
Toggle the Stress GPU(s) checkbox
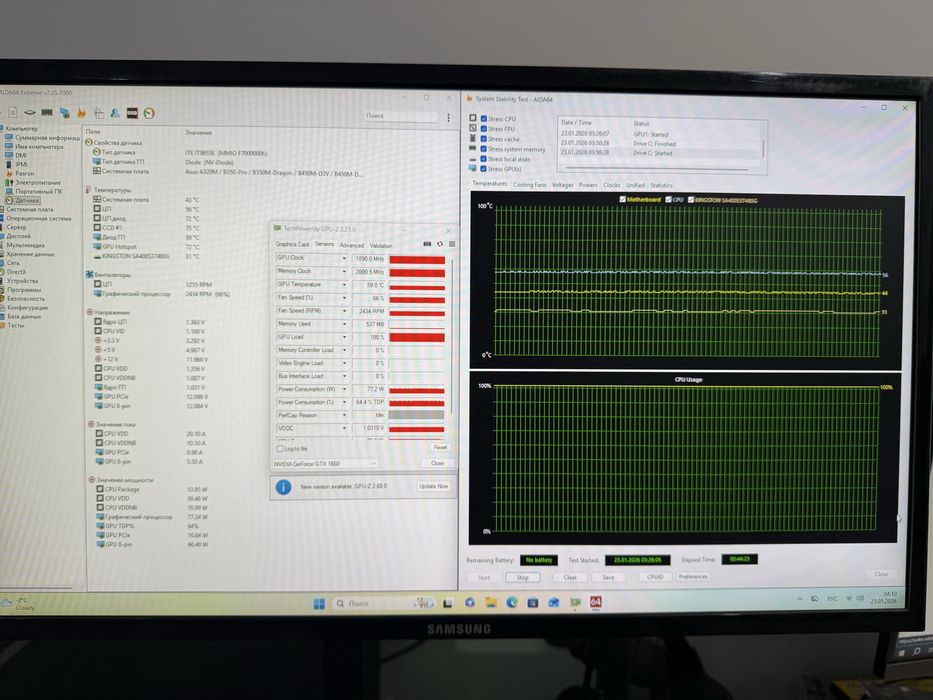pyautogui.click(x=484, y=169)
